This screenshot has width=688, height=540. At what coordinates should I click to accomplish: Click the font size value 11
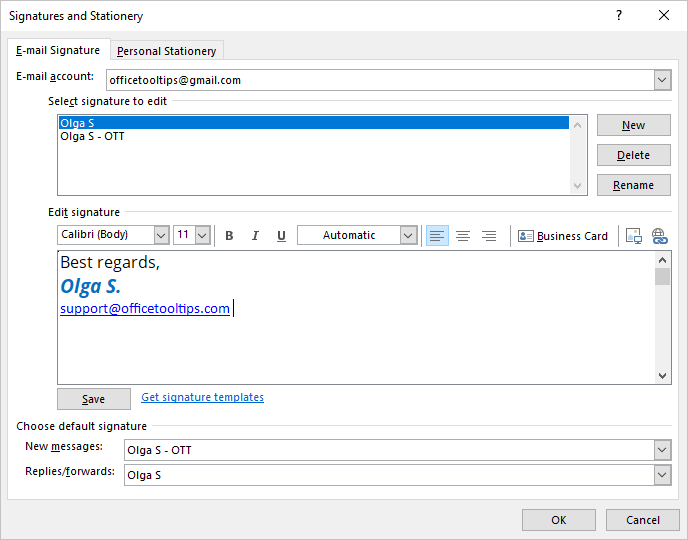183,235
